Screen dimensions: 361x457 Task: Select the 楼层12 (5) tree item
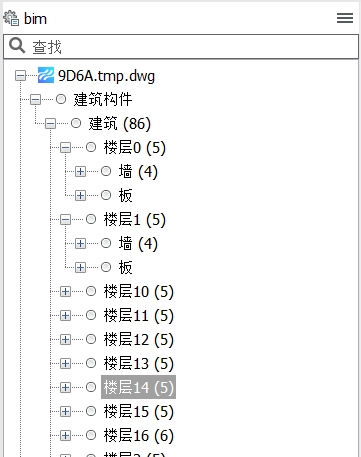coord(139,339)
